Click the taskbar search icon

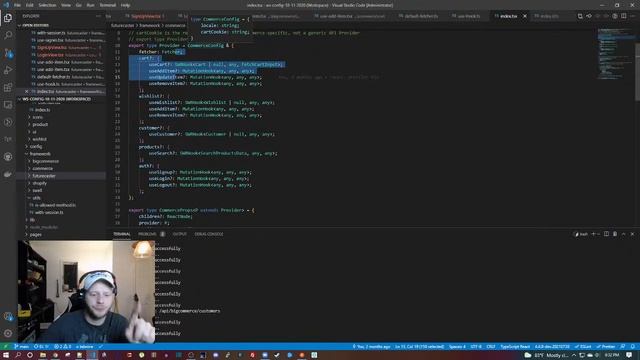point(18,355)
